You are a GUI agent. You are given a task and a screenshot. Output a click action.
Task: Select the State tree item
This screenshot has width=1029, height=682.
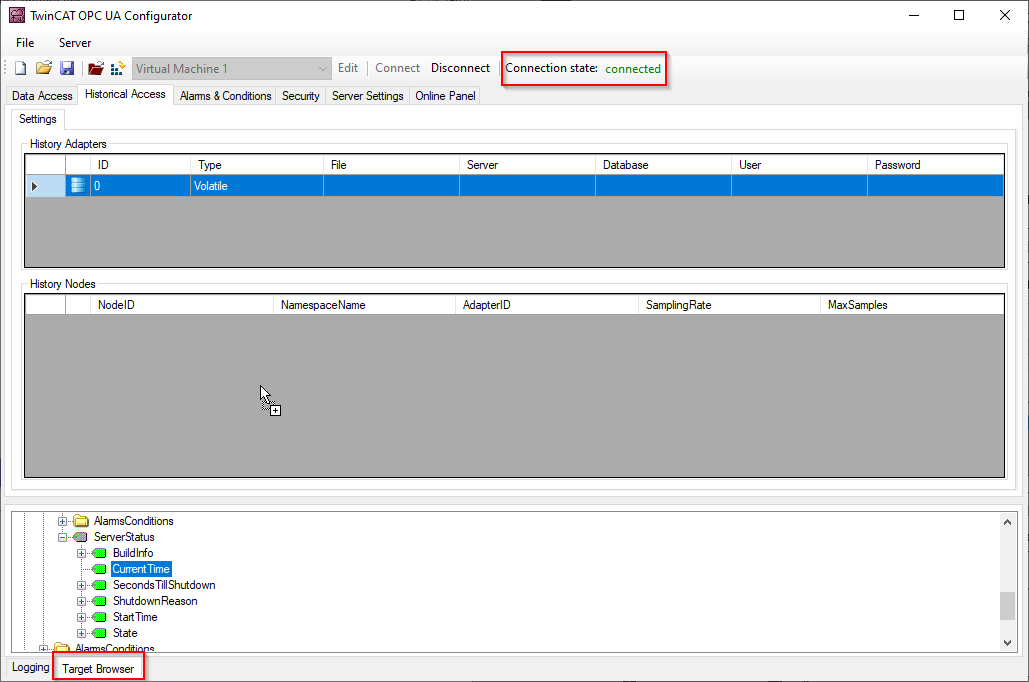tap(125, 633)
